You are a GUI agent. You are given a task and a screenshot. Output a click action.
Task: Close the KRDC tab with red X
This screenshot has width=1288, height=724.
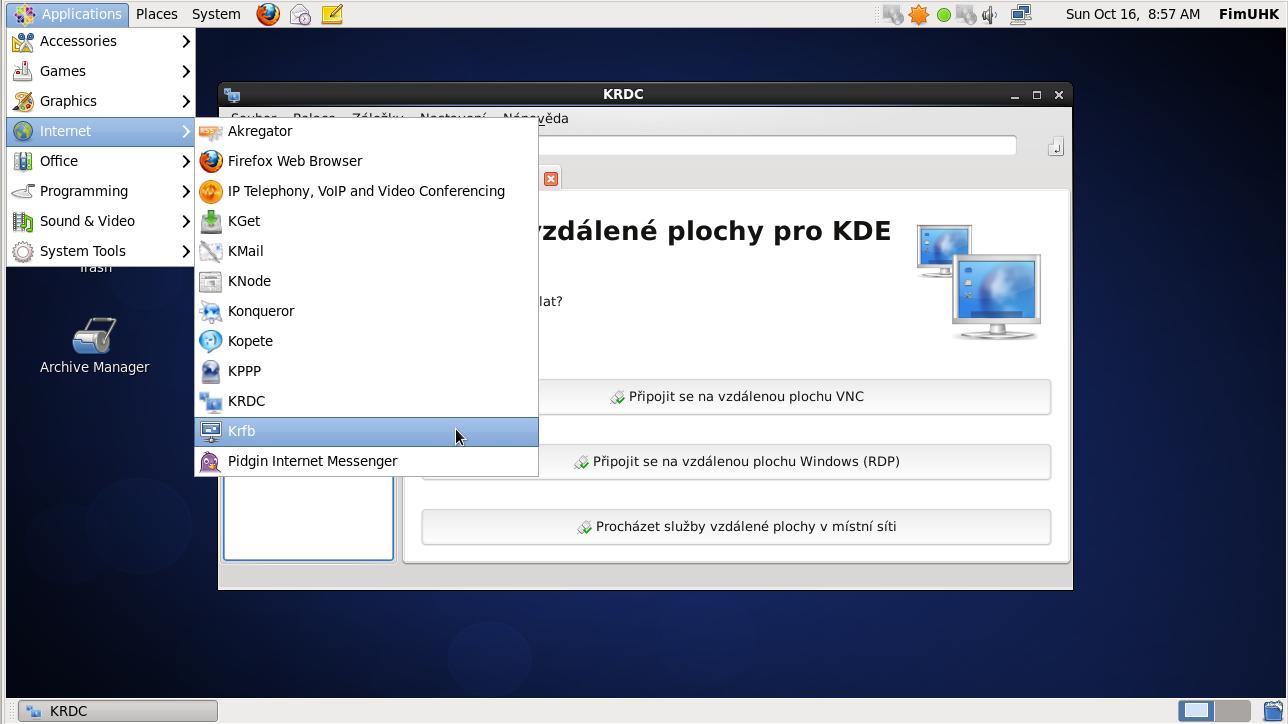click(x=551, y=179)
